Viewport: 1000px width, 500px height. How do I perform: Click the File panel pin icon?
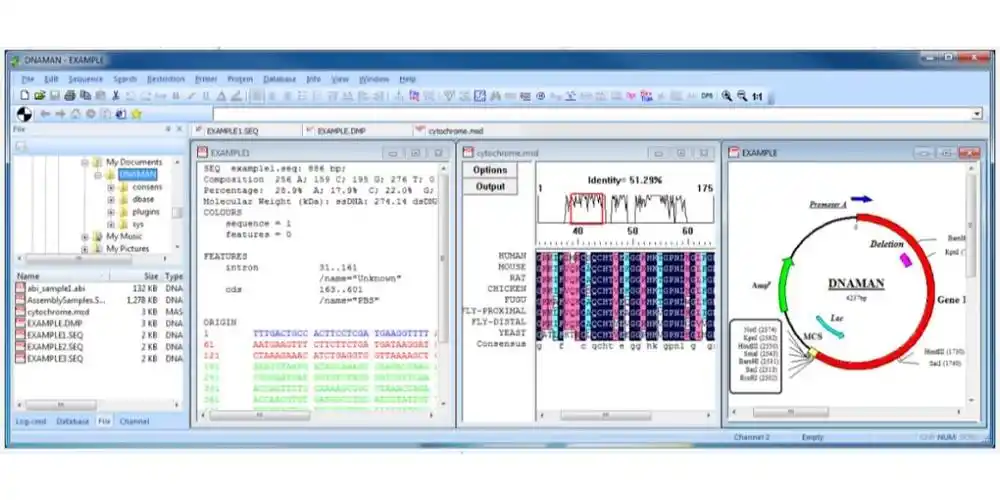pyautogui.click(x=168, y=129)
